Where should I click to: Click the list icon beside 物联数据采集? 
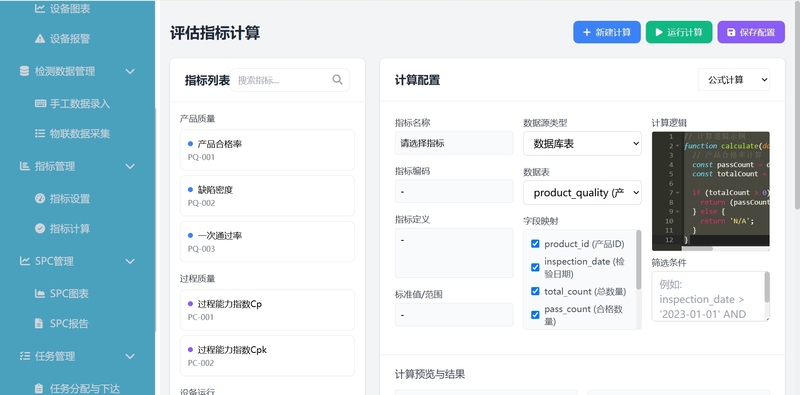coord(40,133)
